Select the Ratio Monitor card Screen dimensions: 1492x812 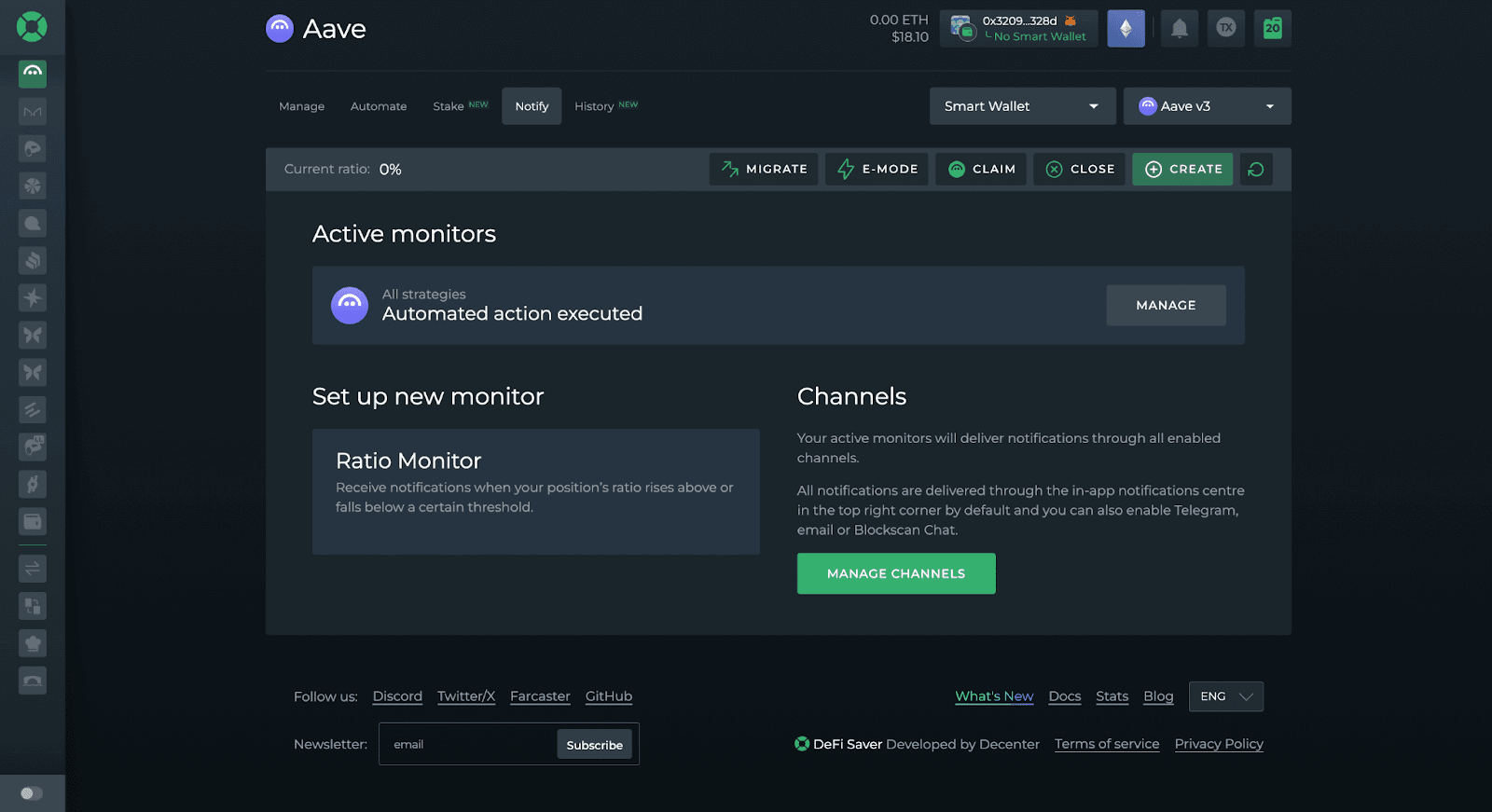(535, 491)
